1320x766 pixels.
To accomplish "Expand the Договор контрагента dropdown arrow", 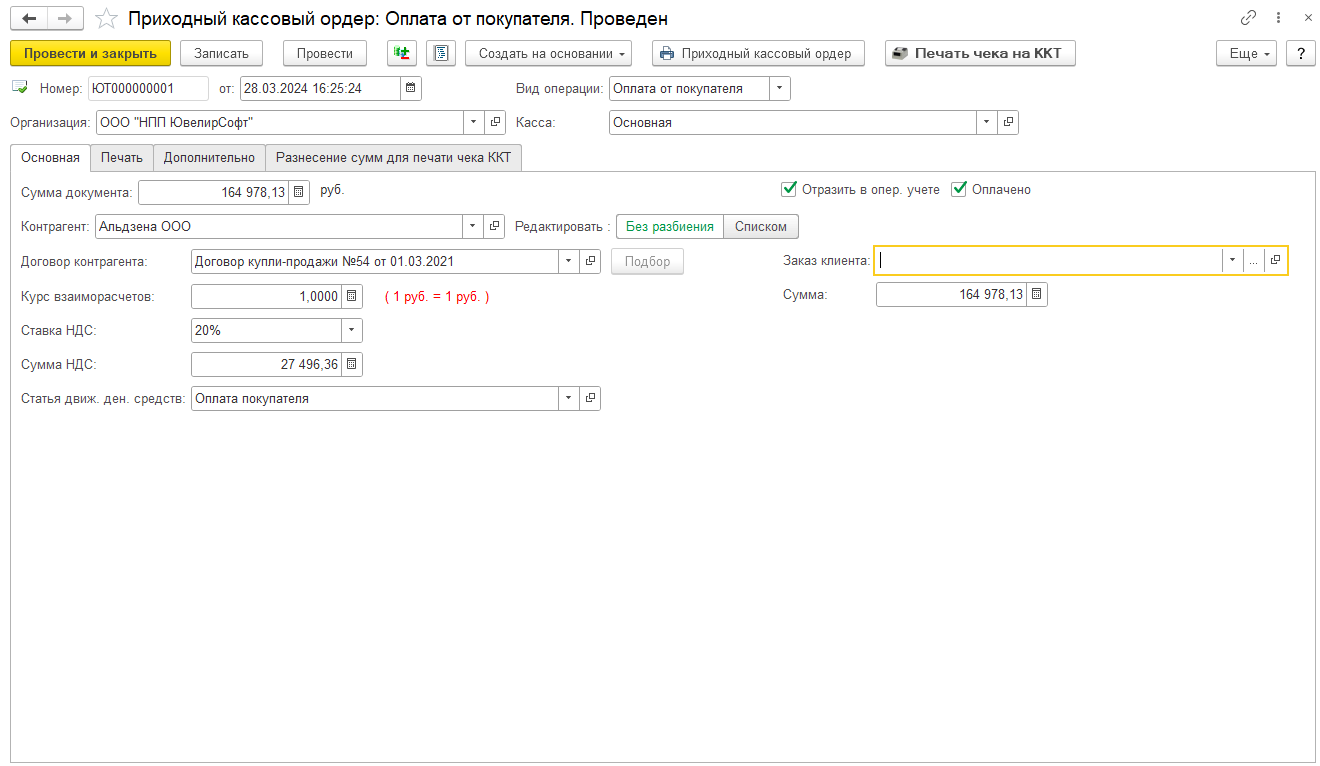I will pyautogui.click(x=569, y=261).
